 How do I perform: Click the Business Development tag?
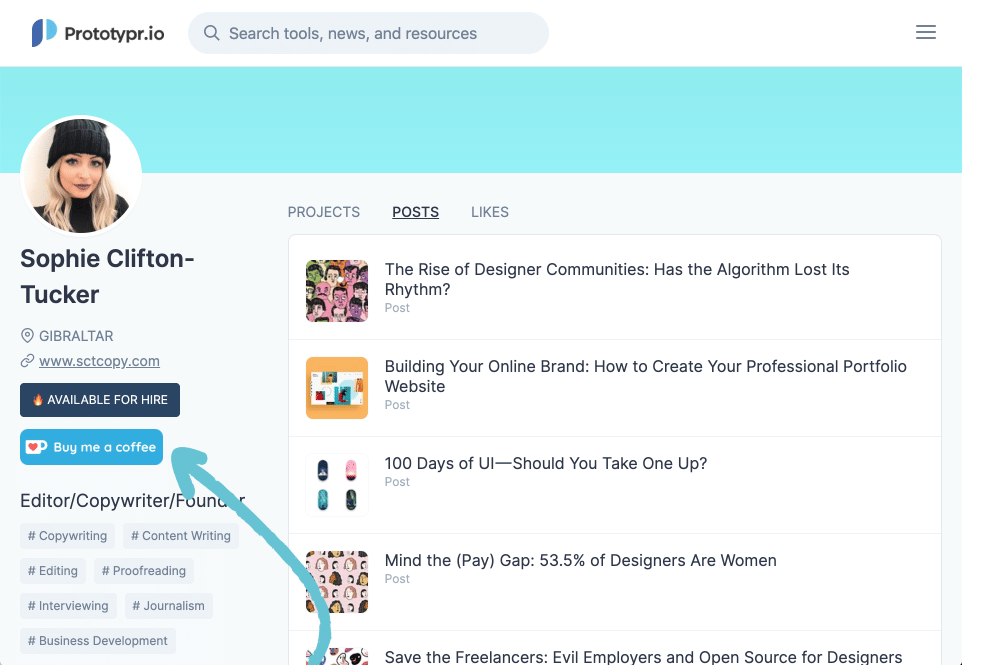[x=97, y=641]
